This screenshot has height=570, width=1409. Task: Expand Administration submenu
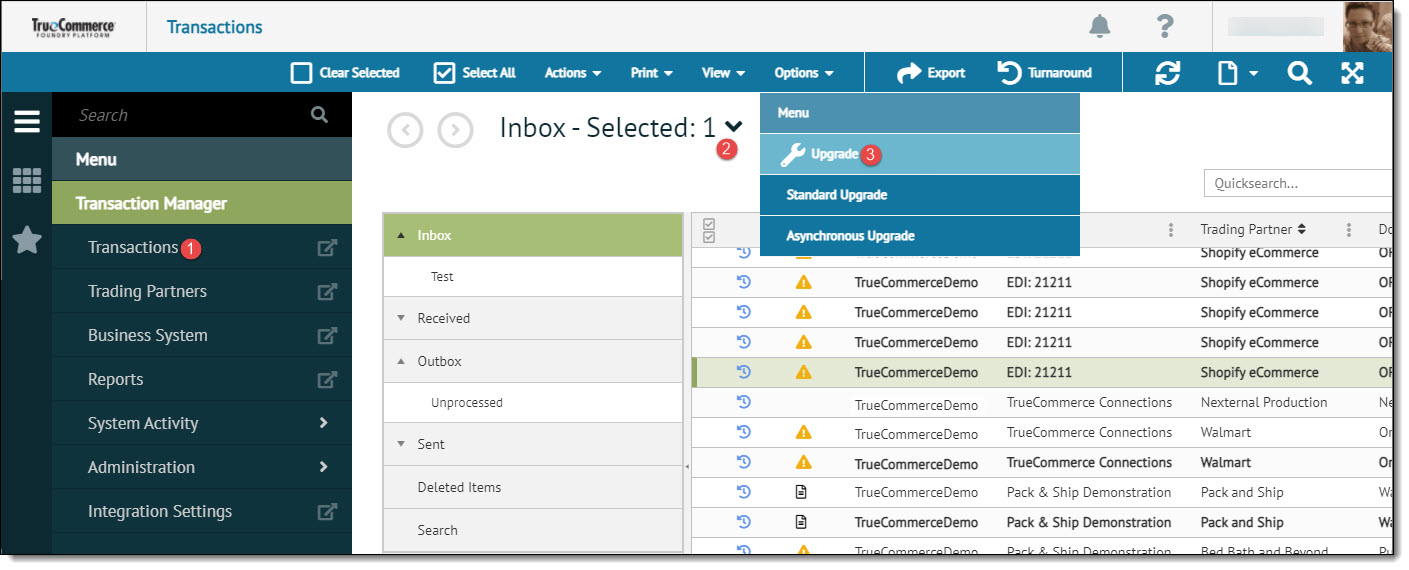coord(323,467)
